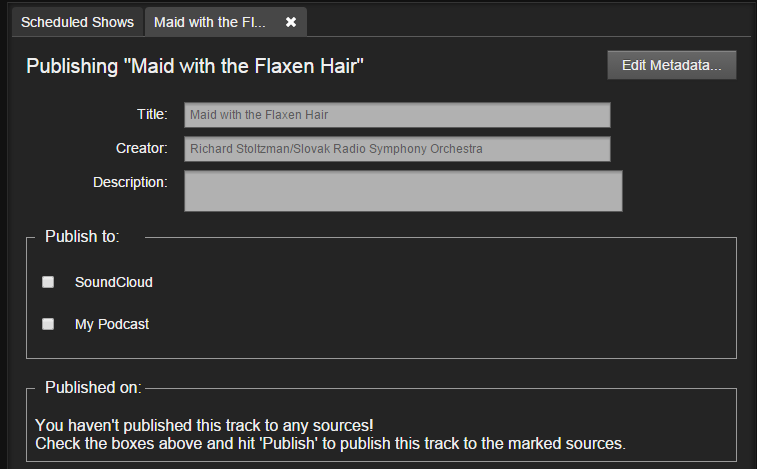Click the "Check the boxes above" instruction line
The height and width of the screenshot is (469, 757).
tap(330, 443)
